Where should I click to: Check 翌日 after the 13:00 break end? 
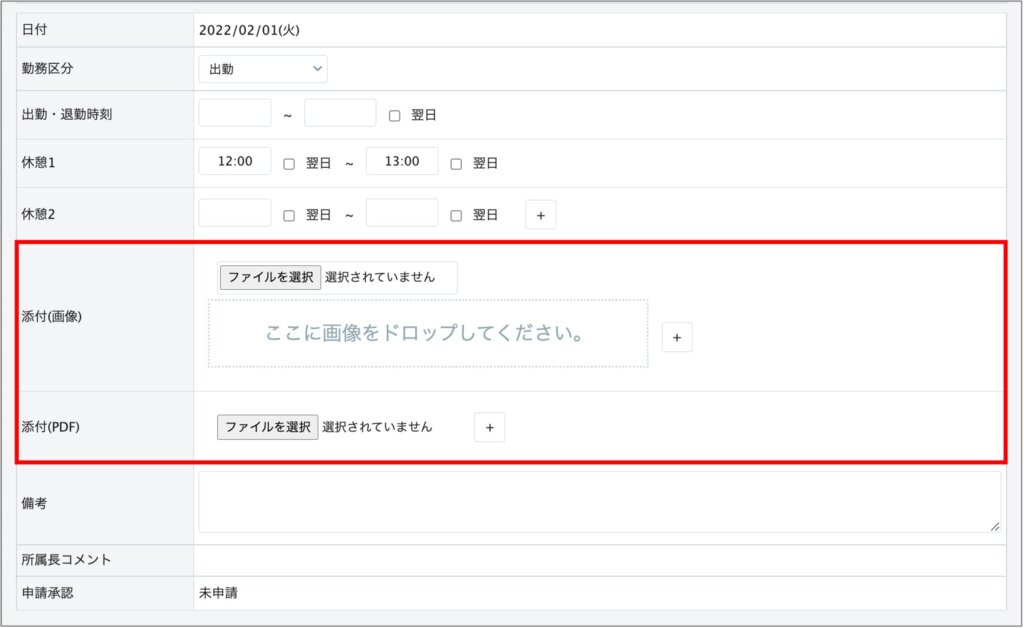point(456,163)
